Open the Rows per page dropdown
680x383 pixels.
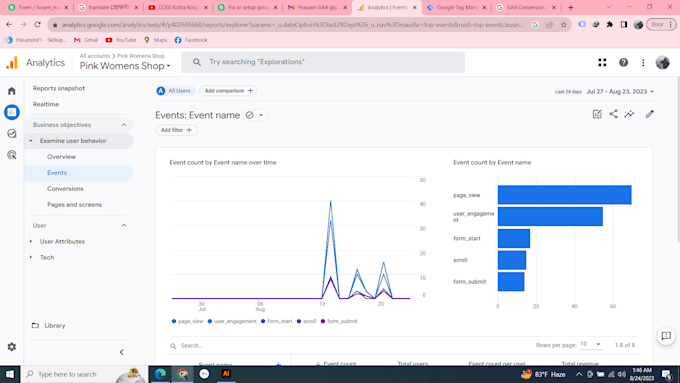(x=591, y=344)
